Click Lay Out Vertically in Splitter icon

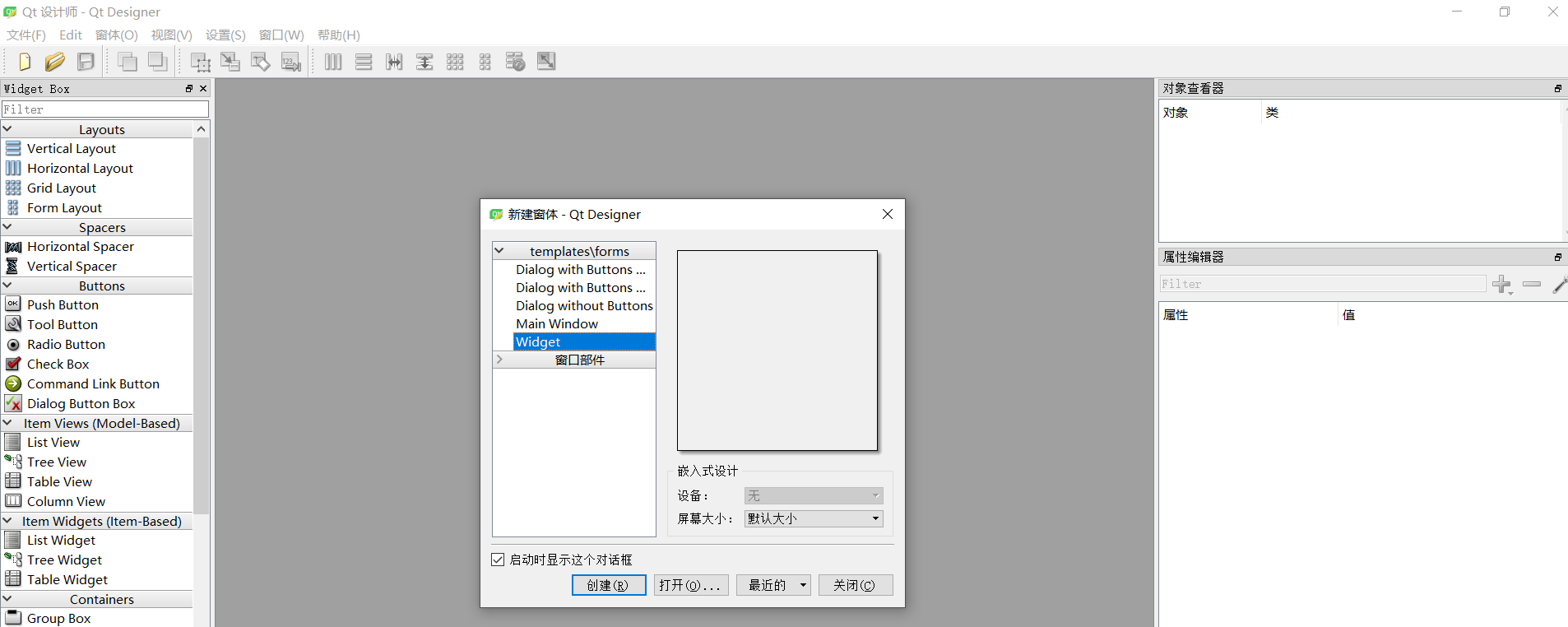point(424,62)
